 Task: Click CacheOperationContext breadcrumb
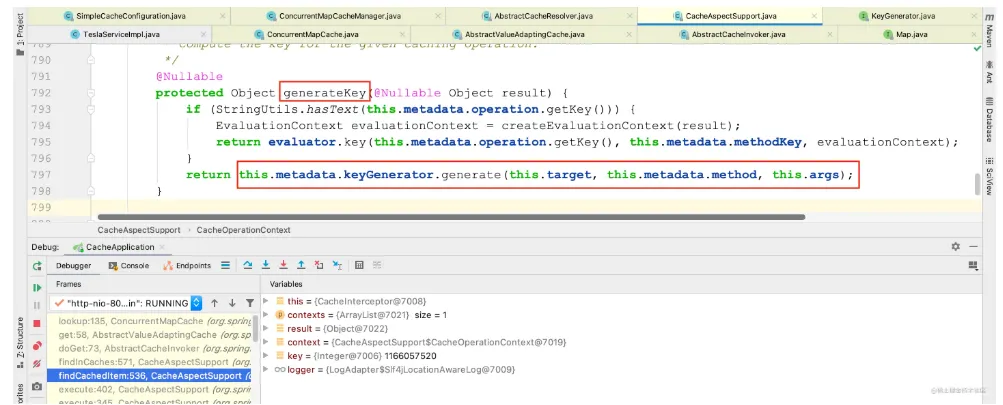(244, 230)
